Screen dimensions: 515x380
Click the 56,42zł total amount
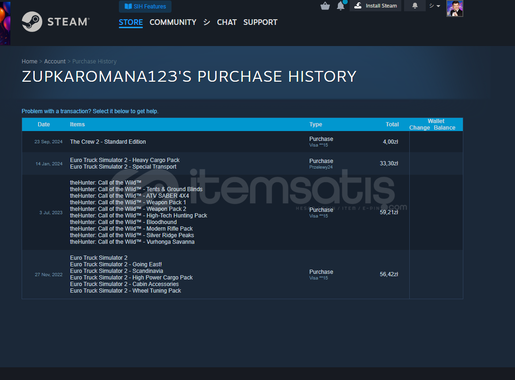[x=389, y=274]
